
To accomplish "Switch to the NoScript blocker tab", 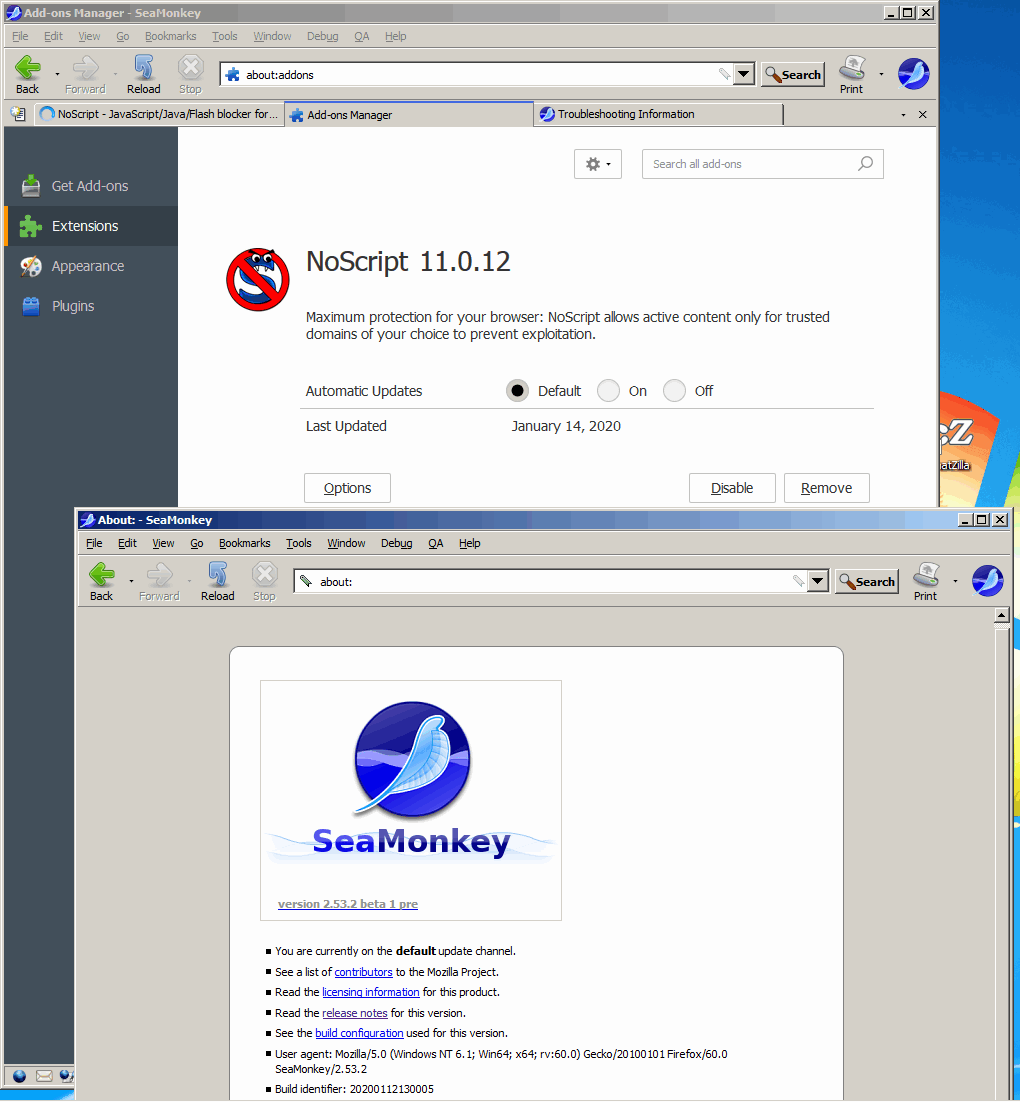I will (160, 114).
